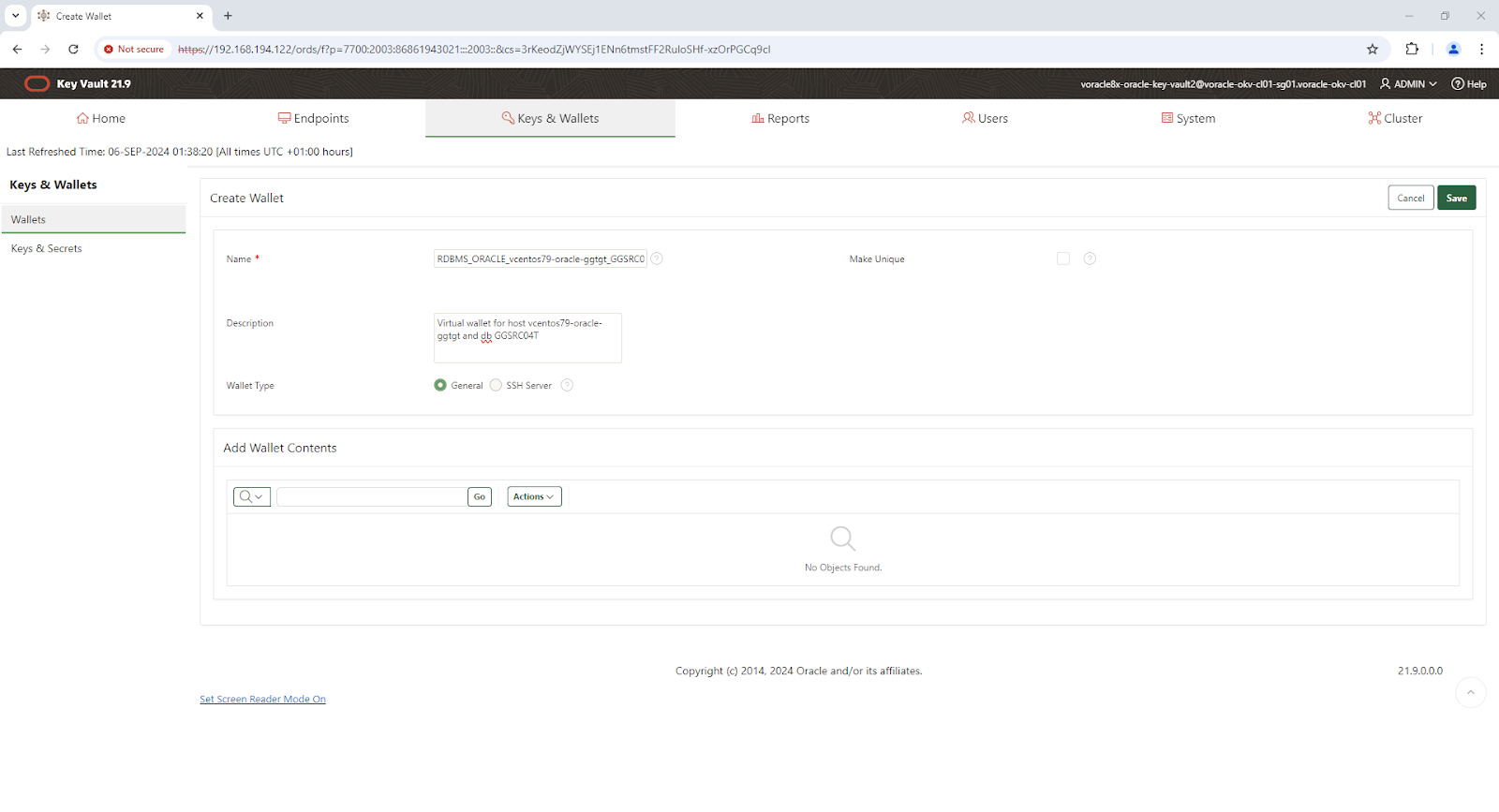
Task: Click the scroll-to-top round button
Action: click(x=1470, y=693)
